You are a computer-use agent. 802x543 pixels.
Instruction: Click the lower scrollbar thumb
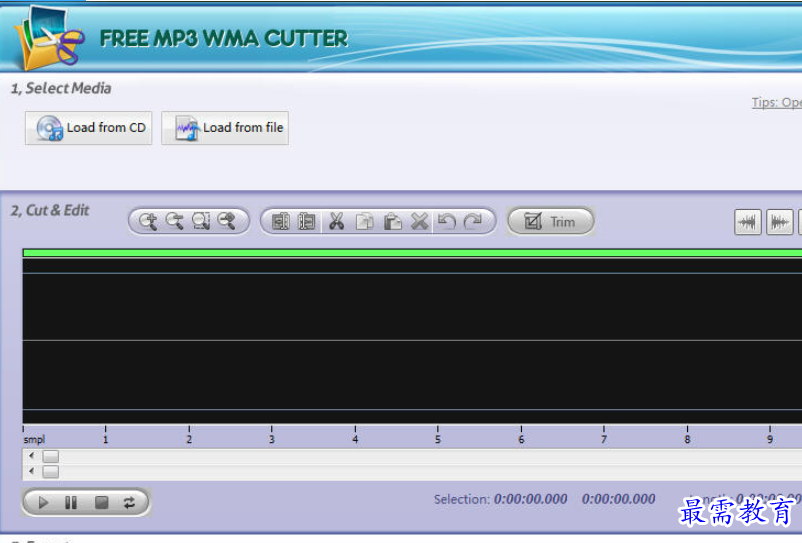(x=50, y=471)
